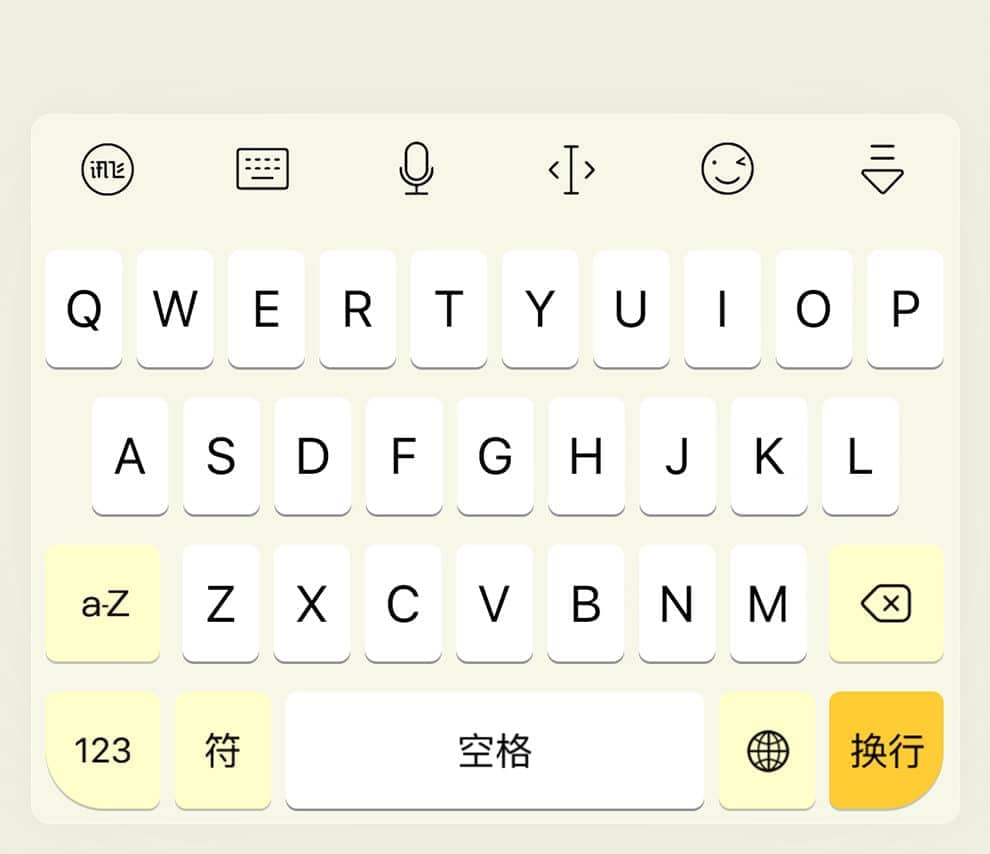Tap the 空格 space bar
Image resolution: width=990 pixels, height=854 pixels.
pos(494,750)
